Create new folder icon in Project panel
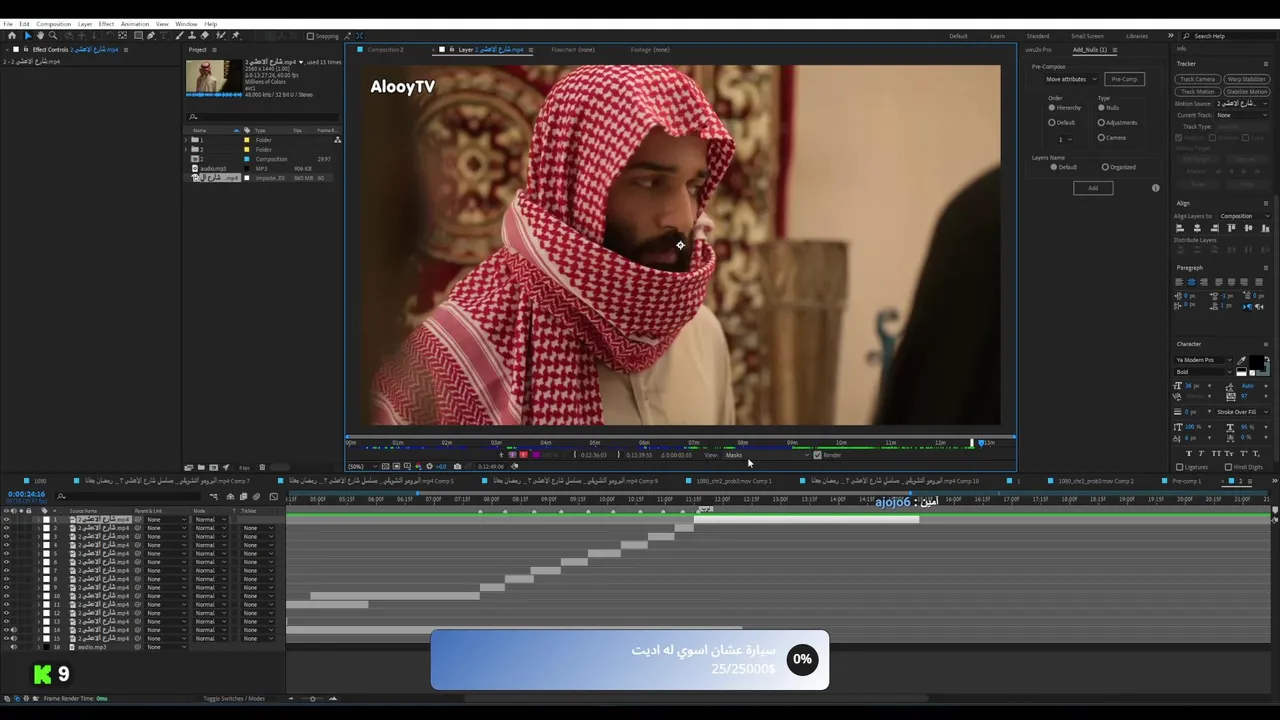 click(201, 467)
